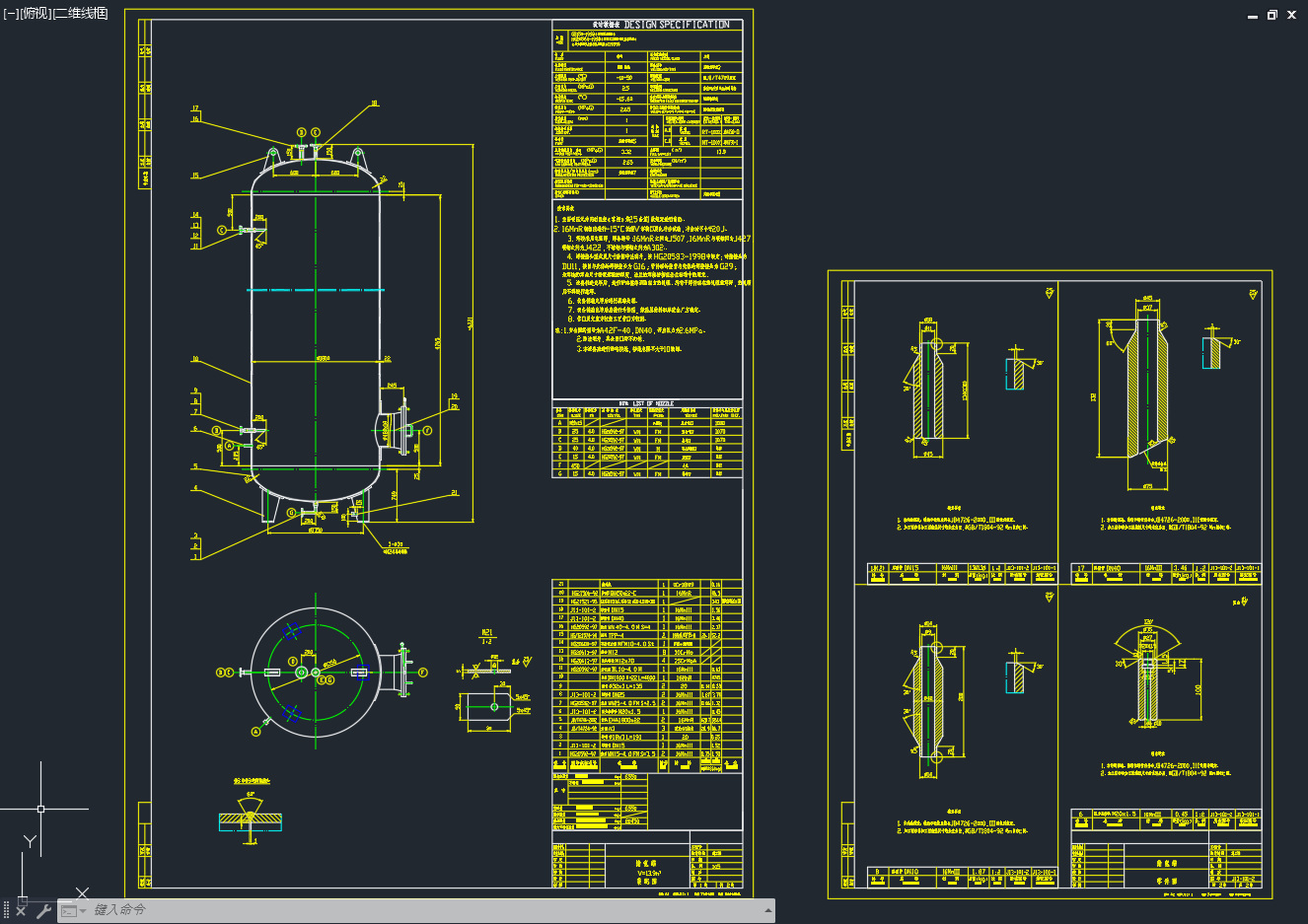Screen dimensions: 1308x924
Task: Close the command line window
Action: coord(21,911)
